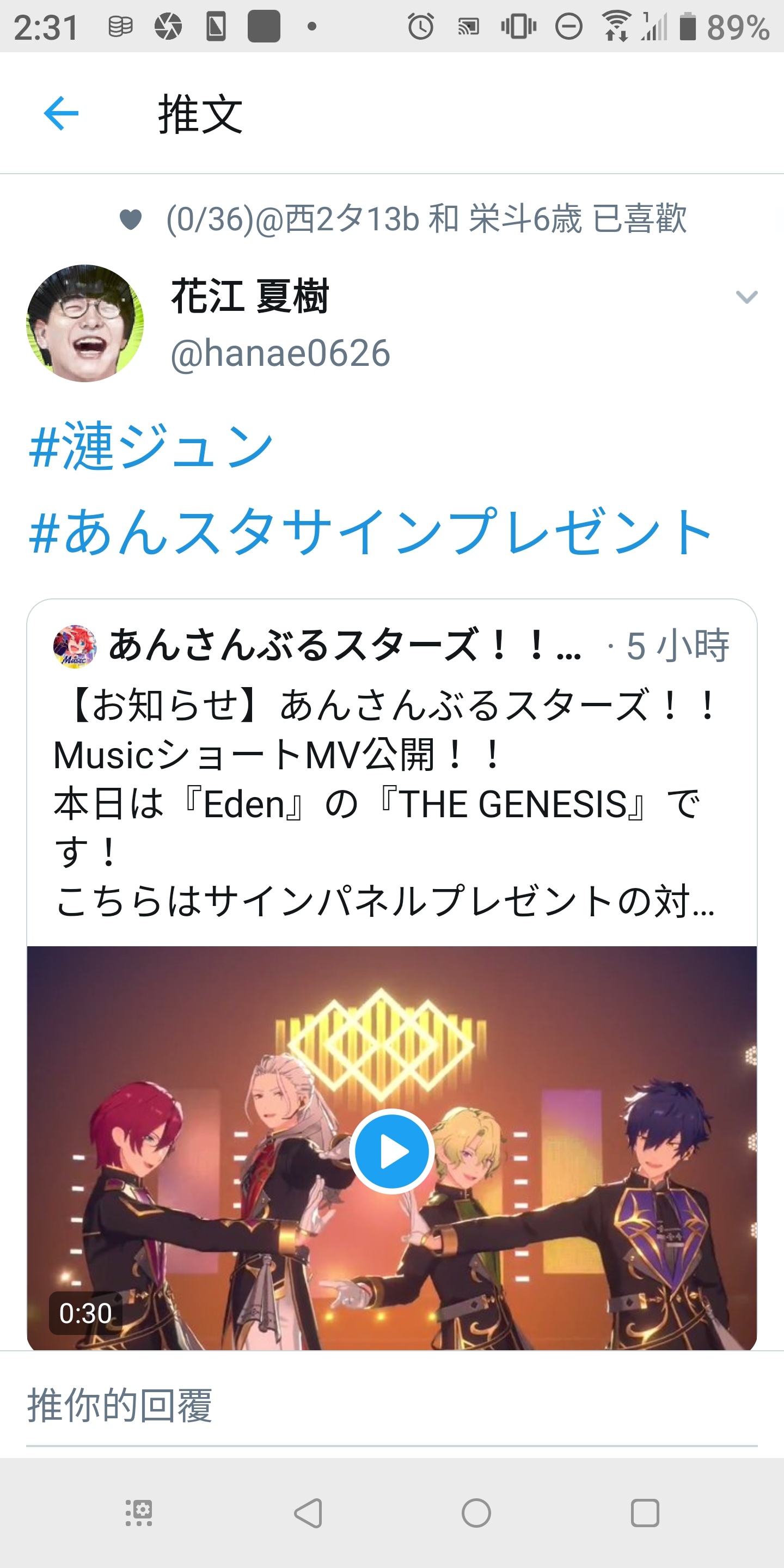Screen dimensions: 784x1568
Task: Play the Eden MV video
Action: click(391, 1151)
